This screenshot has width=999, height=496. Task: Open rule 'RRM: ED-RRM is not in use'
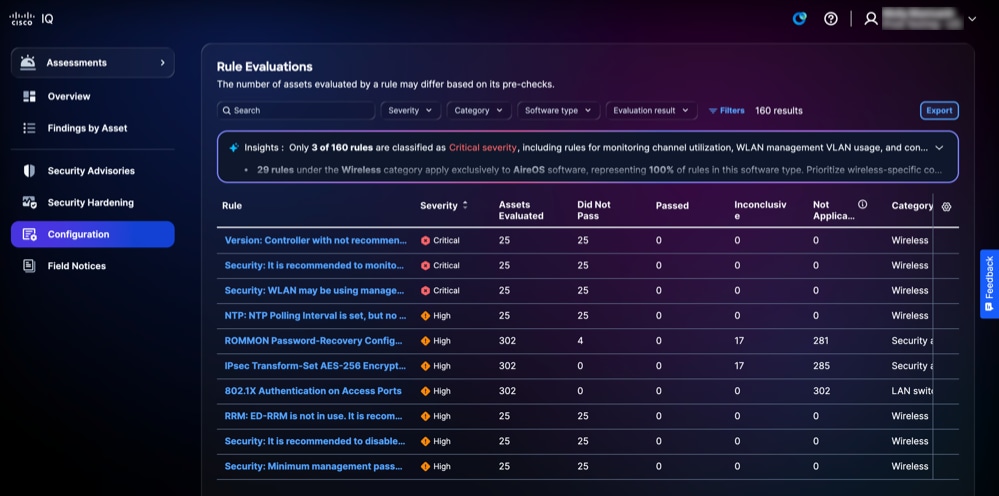313,416
